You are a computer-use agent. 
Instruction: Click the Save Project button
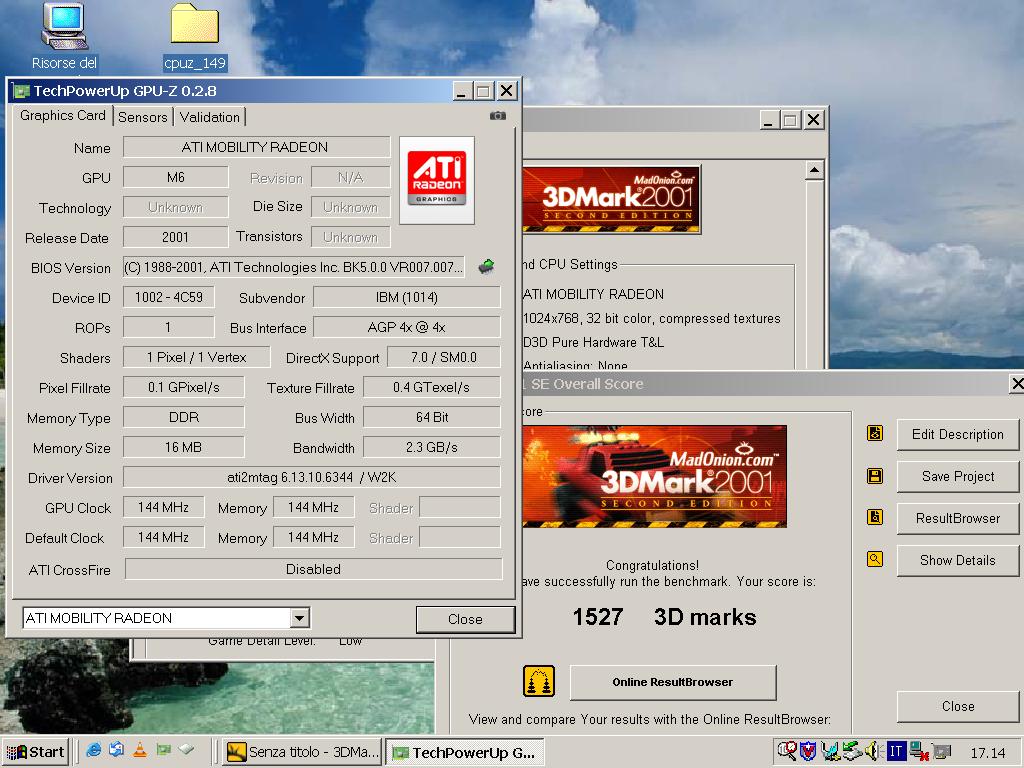point(957,476)
